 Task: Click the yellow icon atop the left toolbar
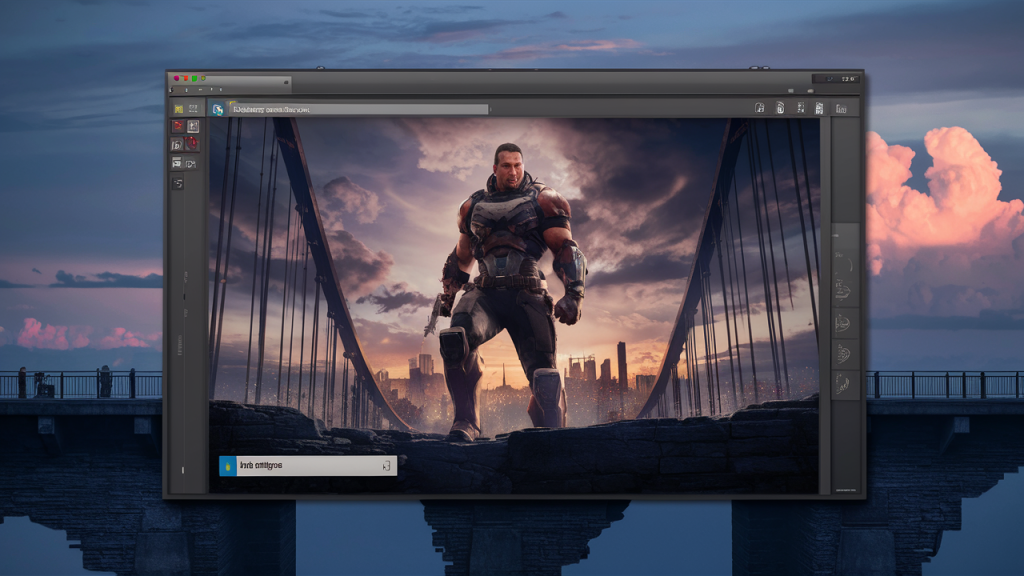[x=178, y=108]
